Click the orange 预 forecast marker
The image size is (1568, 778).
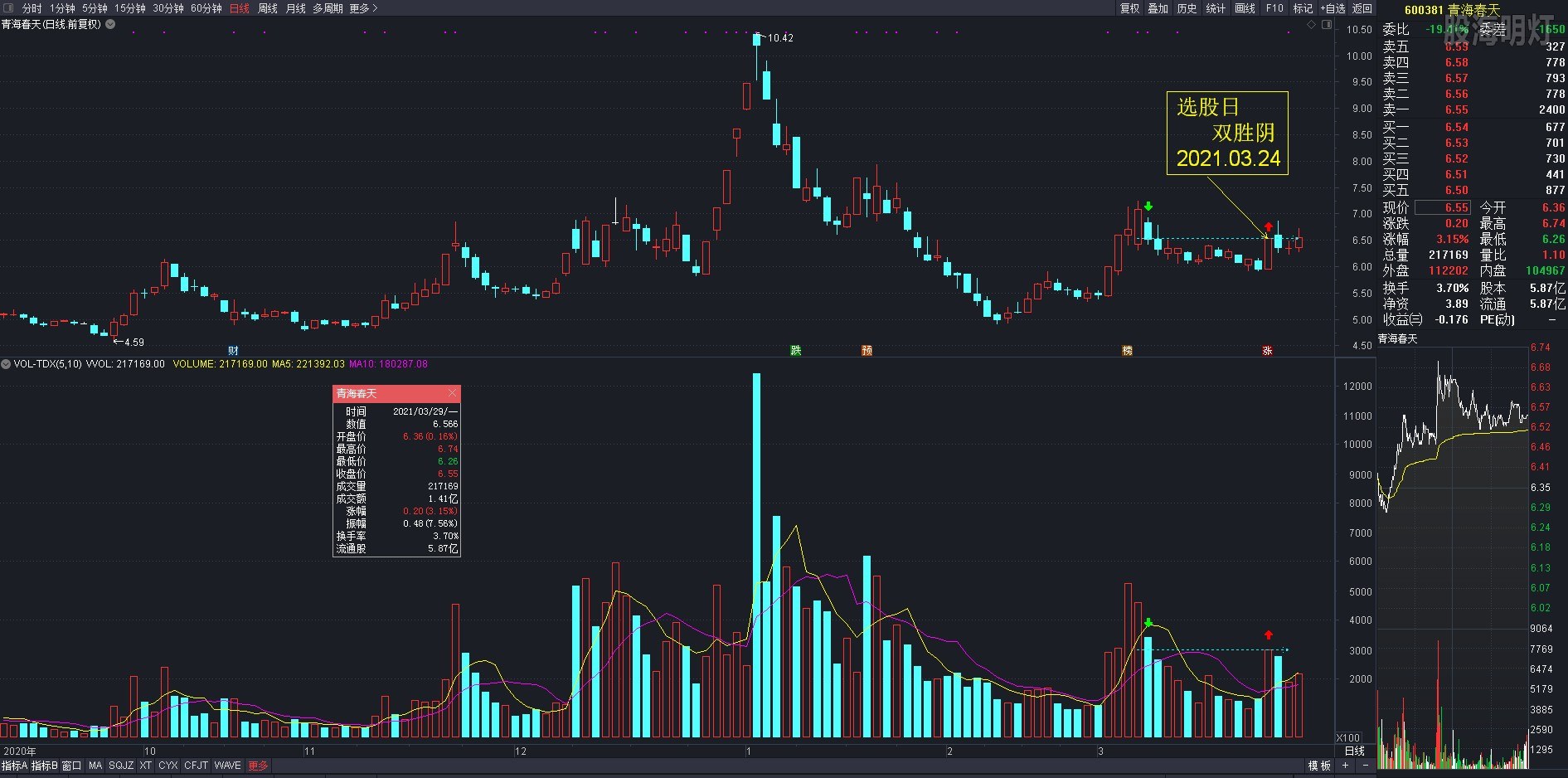(x=867, y=351)
